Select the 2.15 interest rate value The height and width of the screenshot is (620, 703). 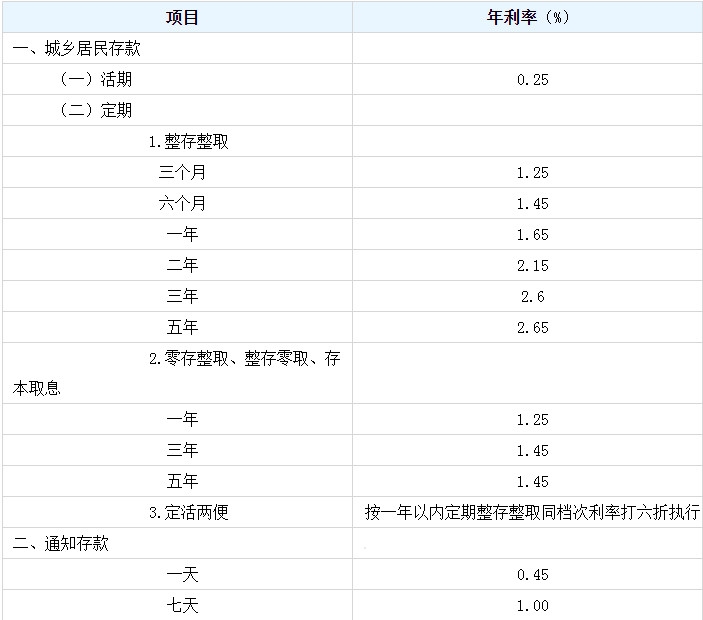533,265
